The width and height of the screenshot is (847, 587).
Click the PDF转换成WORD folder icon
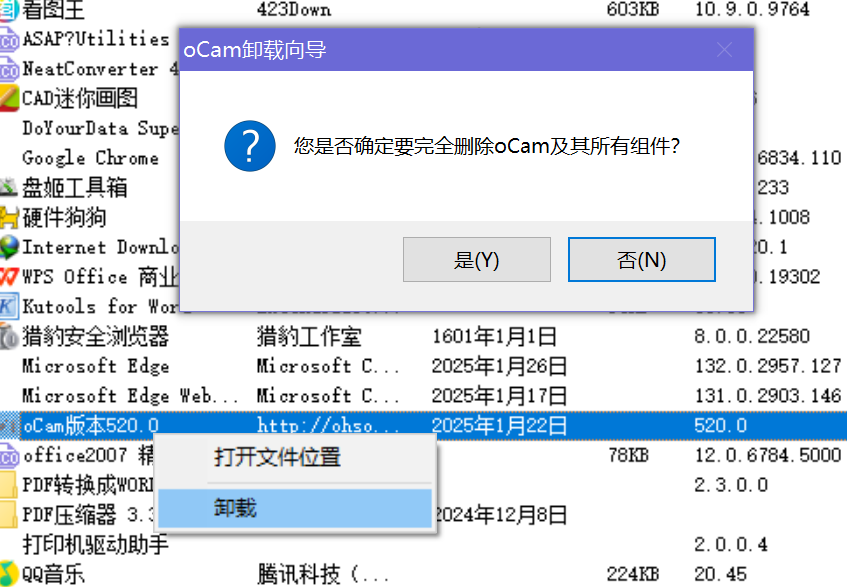(9, 485)
